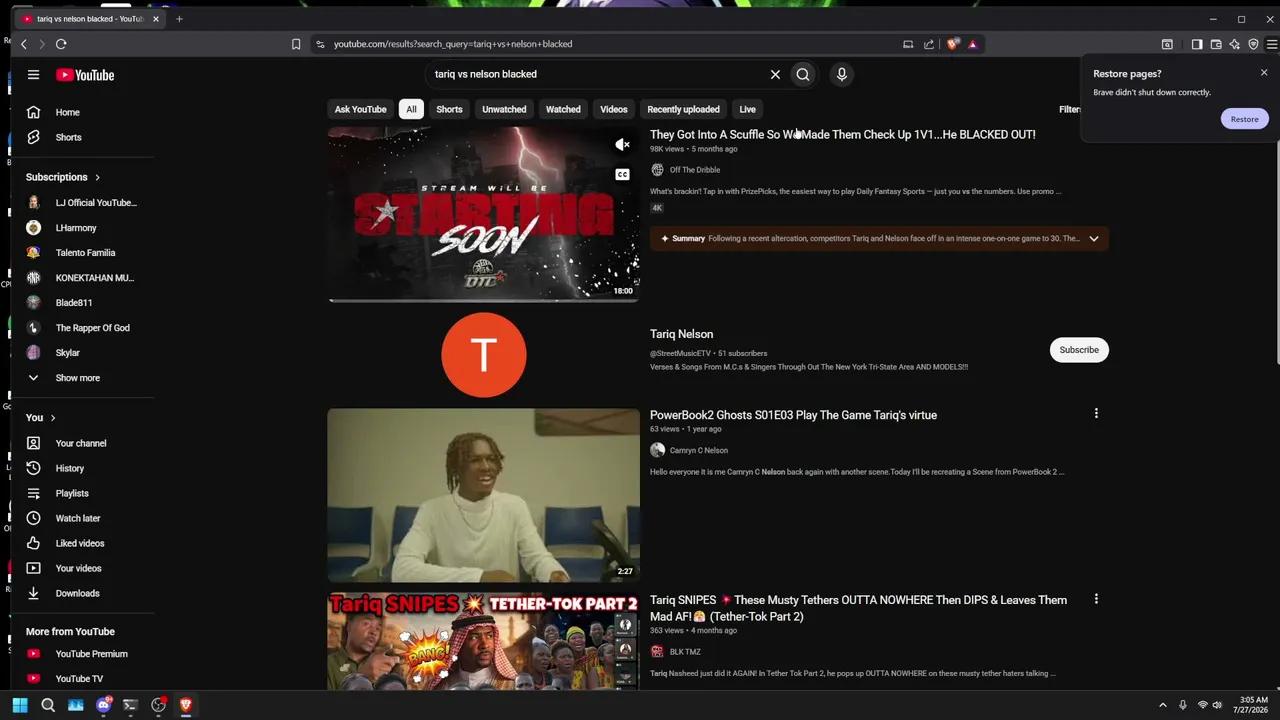Screen dimensions: 1280x720
Task: Open a new browser tab
Action: coord(179,19)
